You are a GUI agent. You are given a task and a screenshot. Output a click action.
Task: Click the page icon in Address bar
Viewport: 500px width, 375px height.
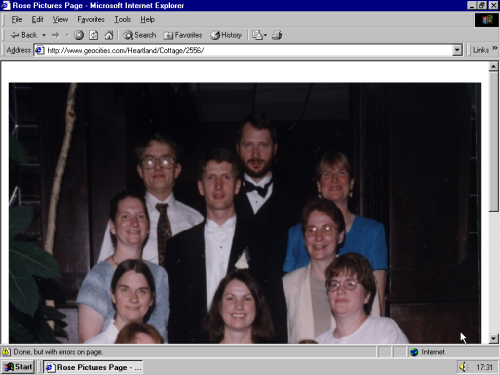click(x=40, y=50)
